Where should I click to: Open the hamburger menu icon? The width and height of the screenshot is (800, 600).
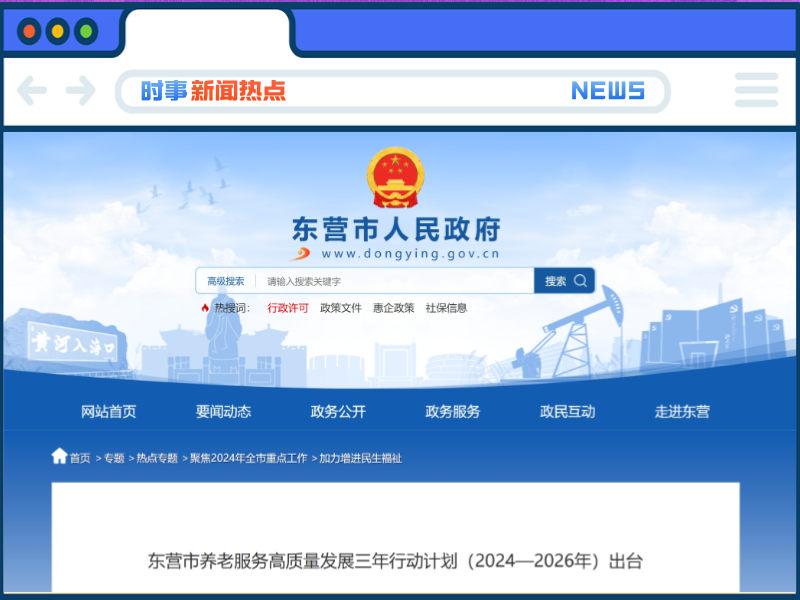[756, 90]
